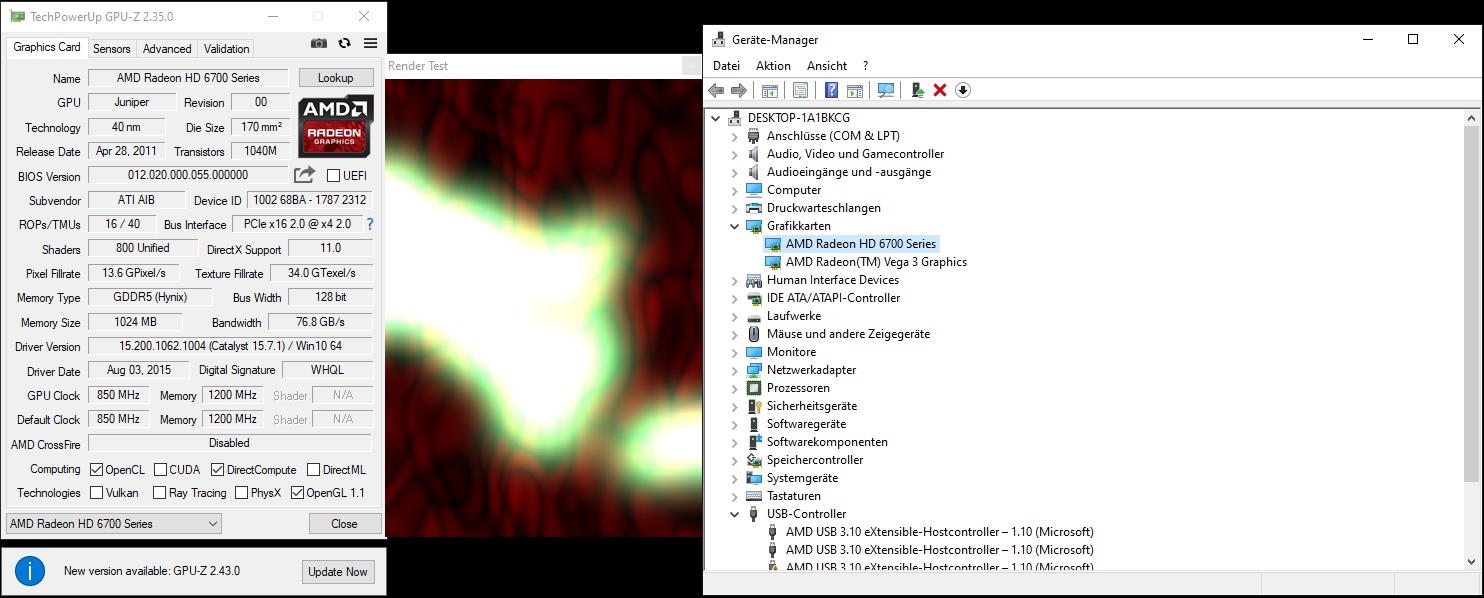Click the blue Help toolbar icon

[831, 90]
